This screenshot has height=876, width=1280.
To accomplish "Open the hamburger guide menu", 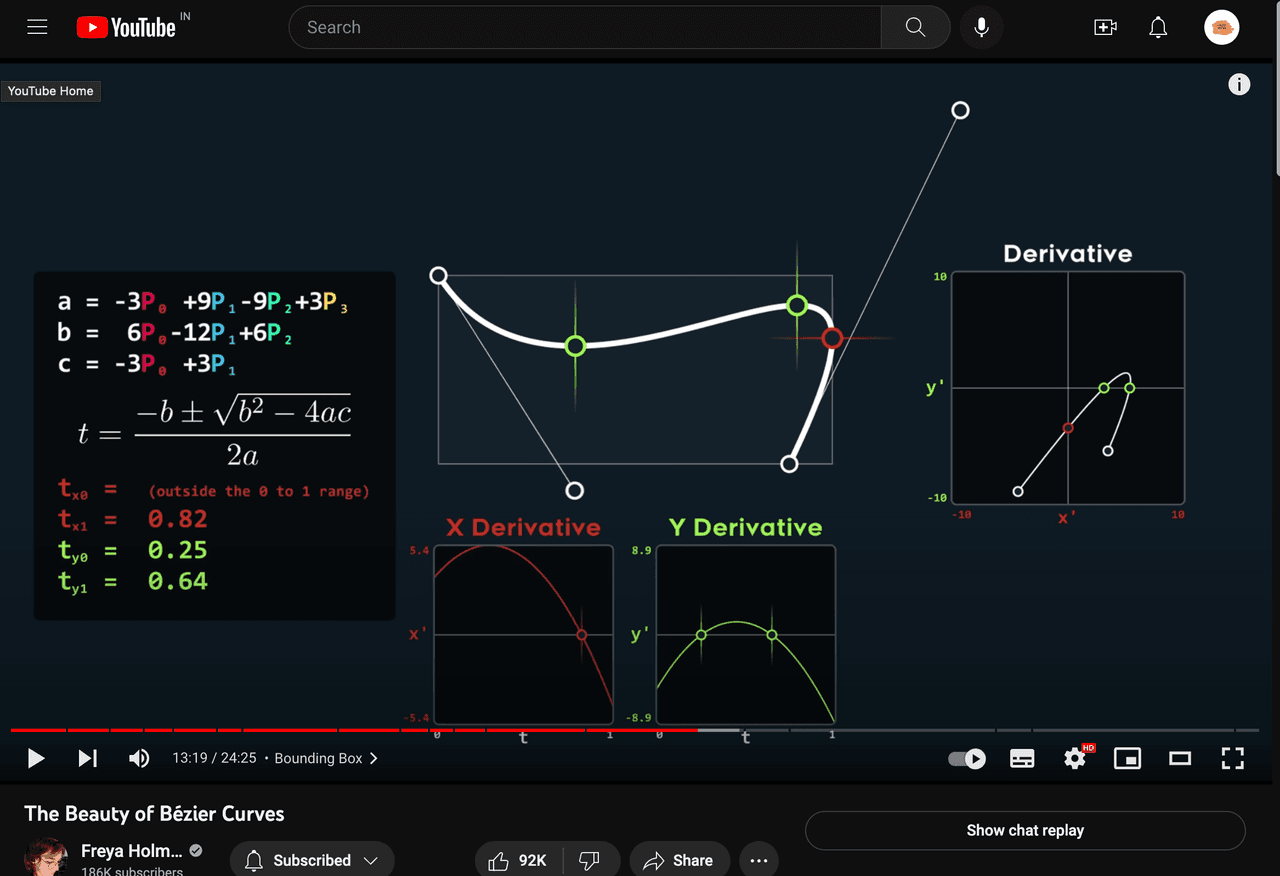I will tap(37, 27).
